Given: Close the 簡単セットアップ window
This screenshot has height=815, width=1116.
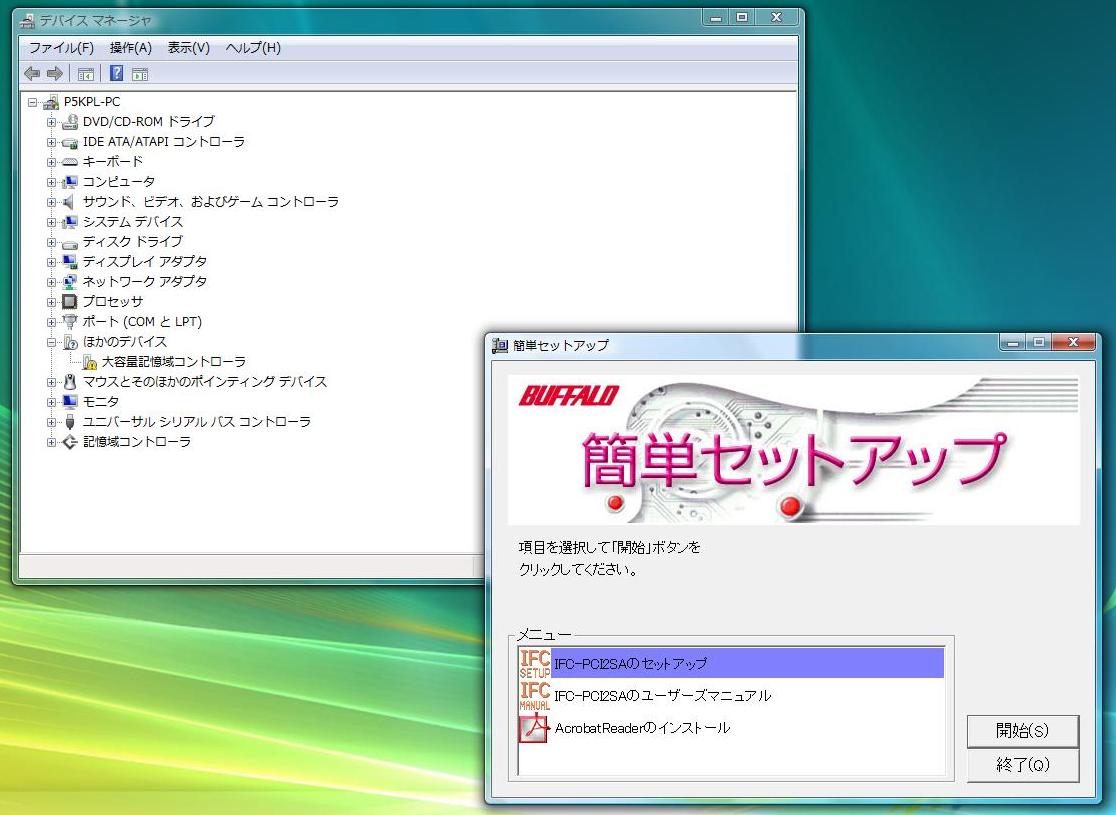Looking at the screenshot, I should tap(1074, 342).
